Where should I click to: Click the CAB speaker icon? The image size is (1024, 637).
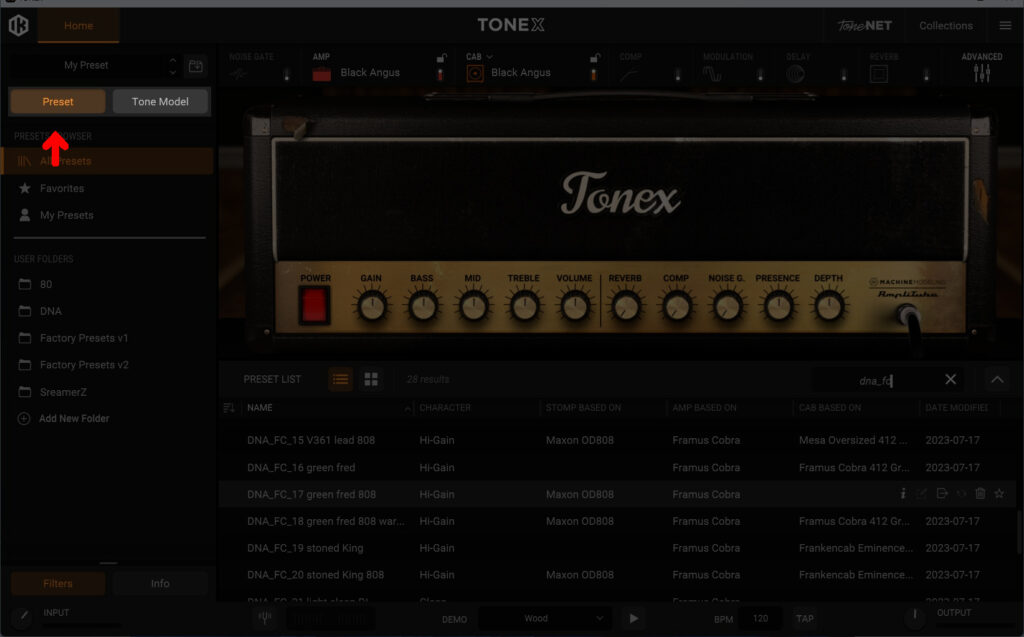click(475, 73)
